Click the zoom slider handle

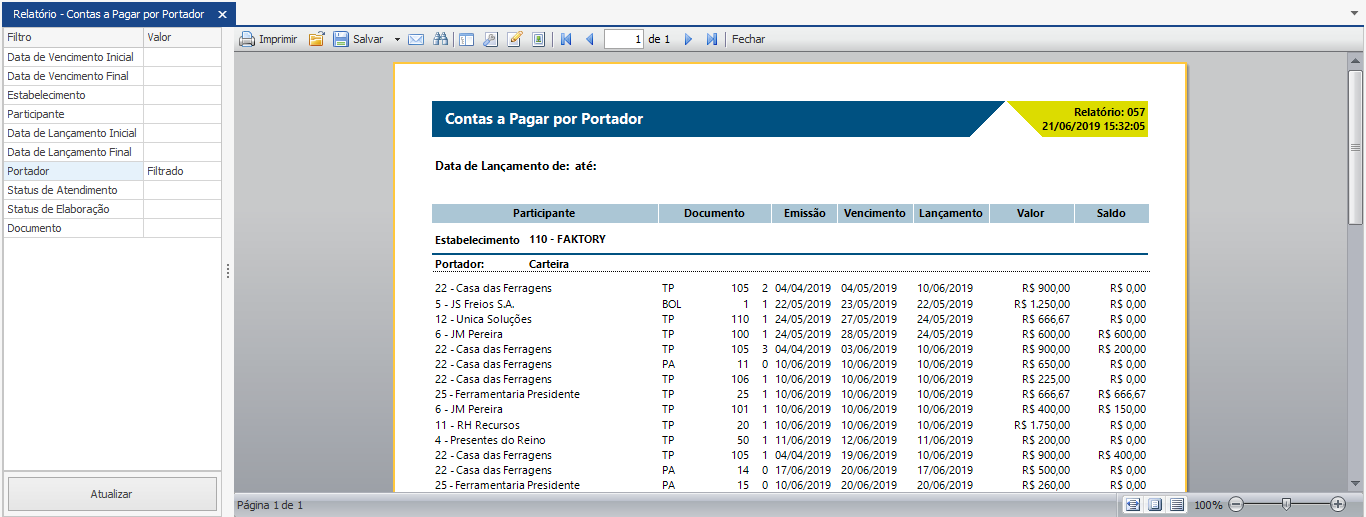click(x=1286, y=505)
